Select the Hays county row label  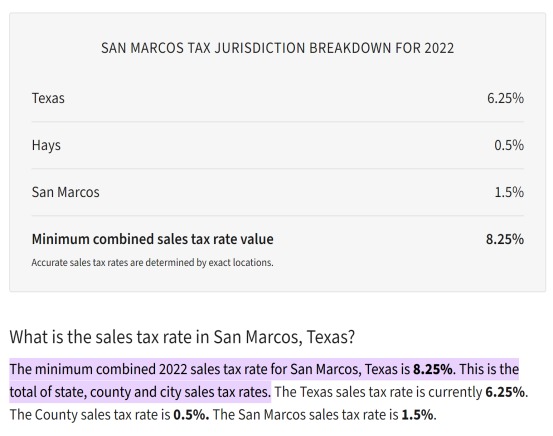tap(46, 145)
